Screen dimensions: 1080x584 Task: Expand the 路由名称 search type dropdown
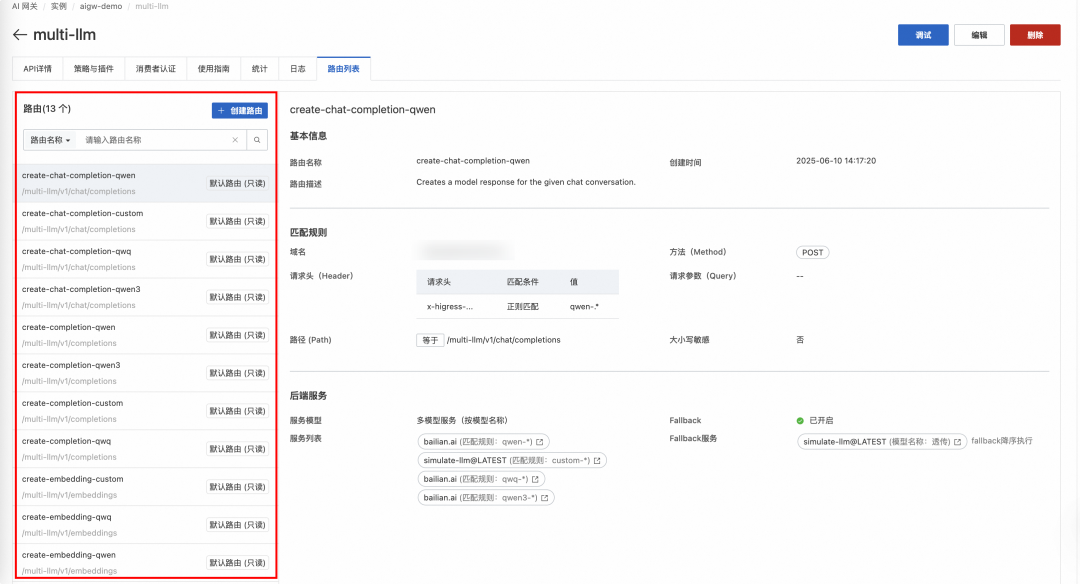tap(50, 140)
